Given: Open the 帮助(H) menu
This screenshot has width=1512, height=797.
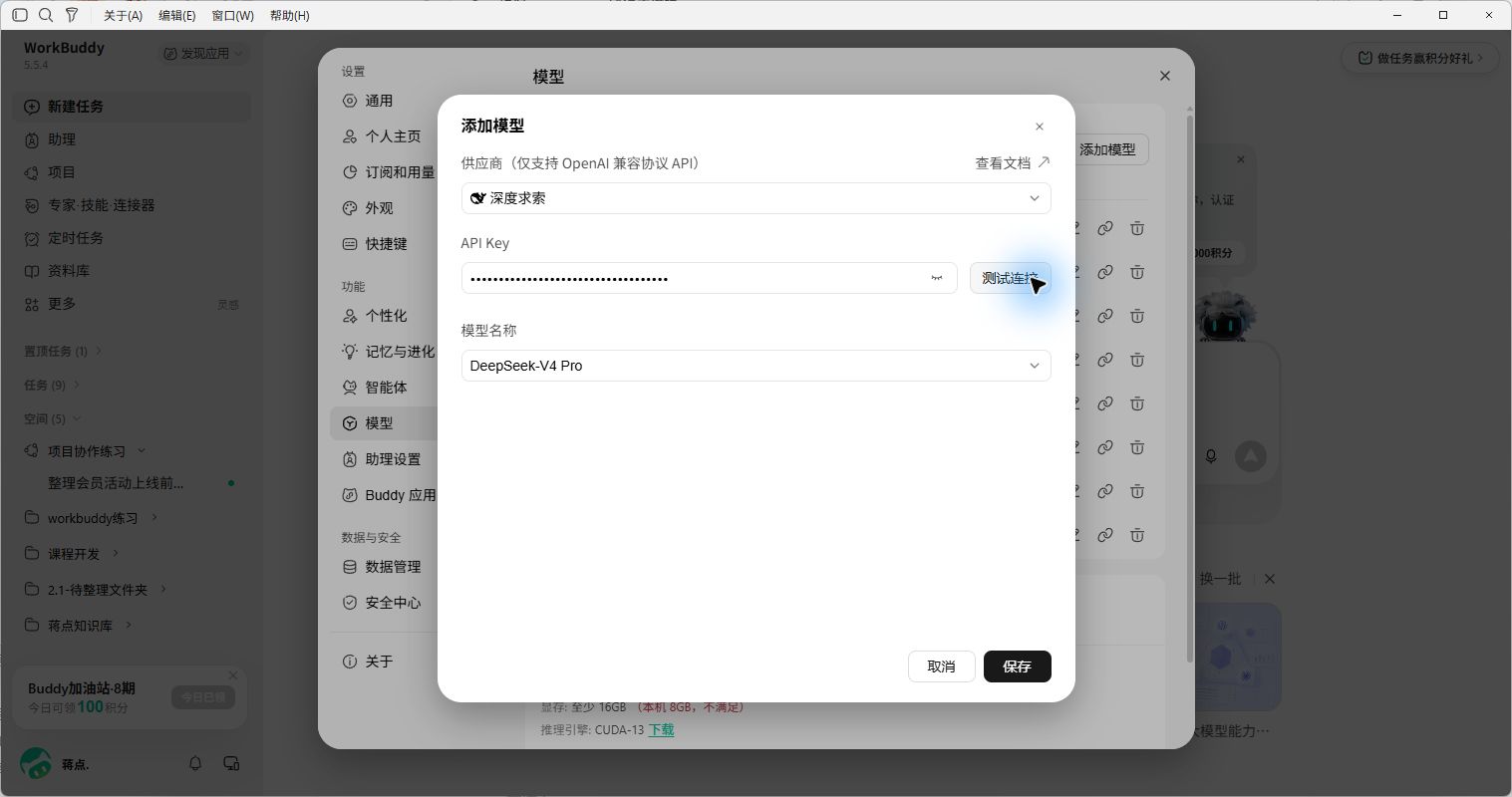Looking at the screenshot, I should click(x=290, y=15).
